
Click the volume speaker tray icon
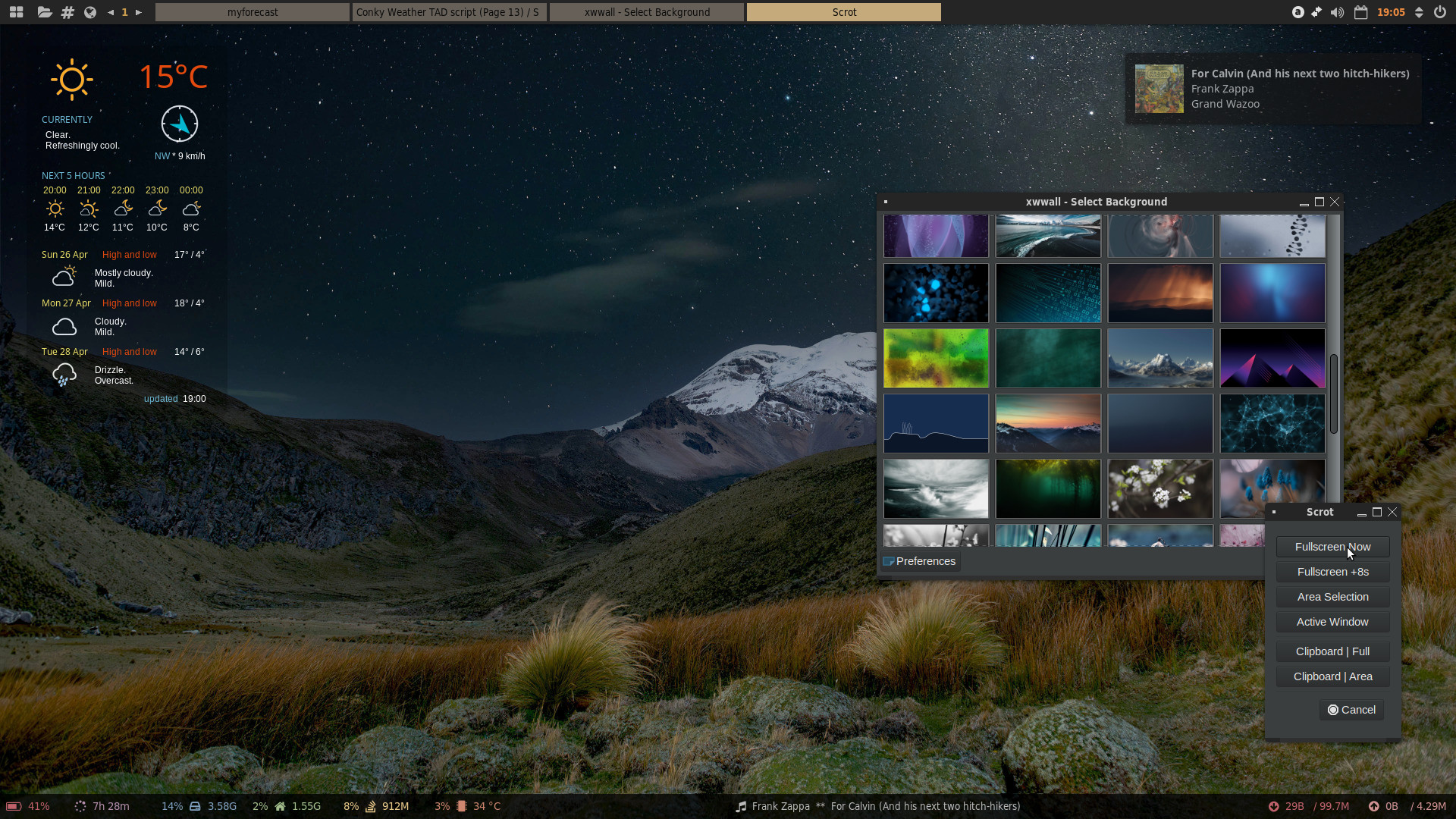pyautogui.click(x=1337, y=12)
